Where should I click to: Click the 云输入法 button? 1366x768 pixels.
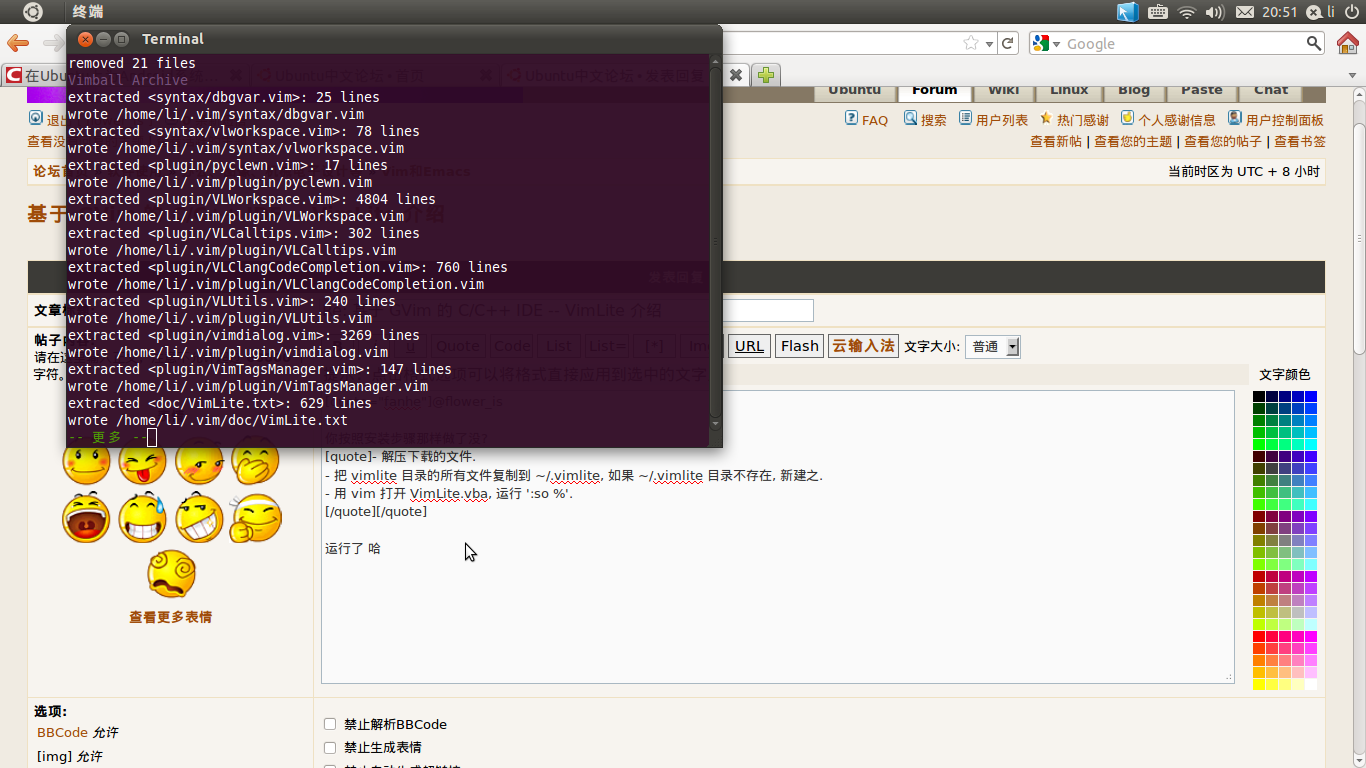[x=863, y=346]
